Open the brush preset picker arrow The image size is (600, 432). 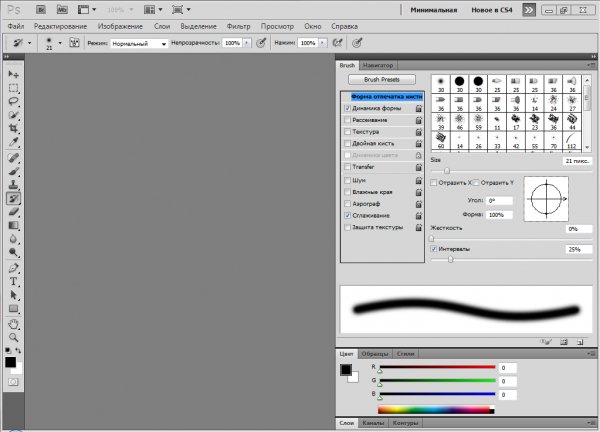coord(60,43)
